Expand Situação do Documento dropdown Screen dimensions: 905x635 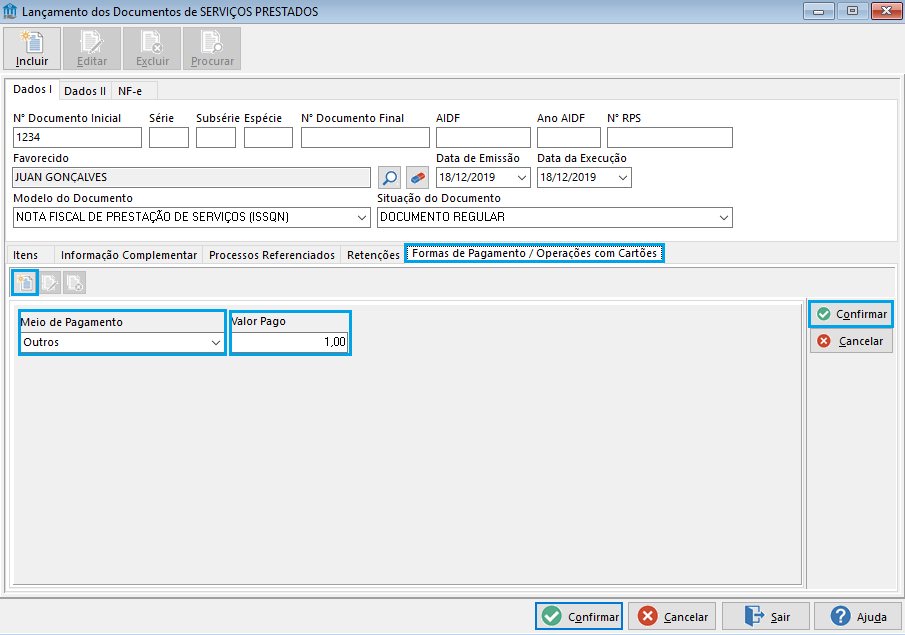pyautogui.click(x=723, y=218)
